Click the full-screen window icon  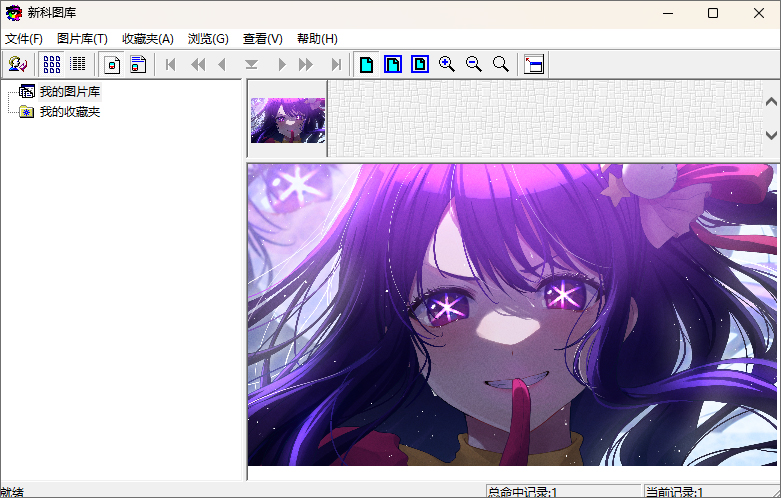coord(534,64)
